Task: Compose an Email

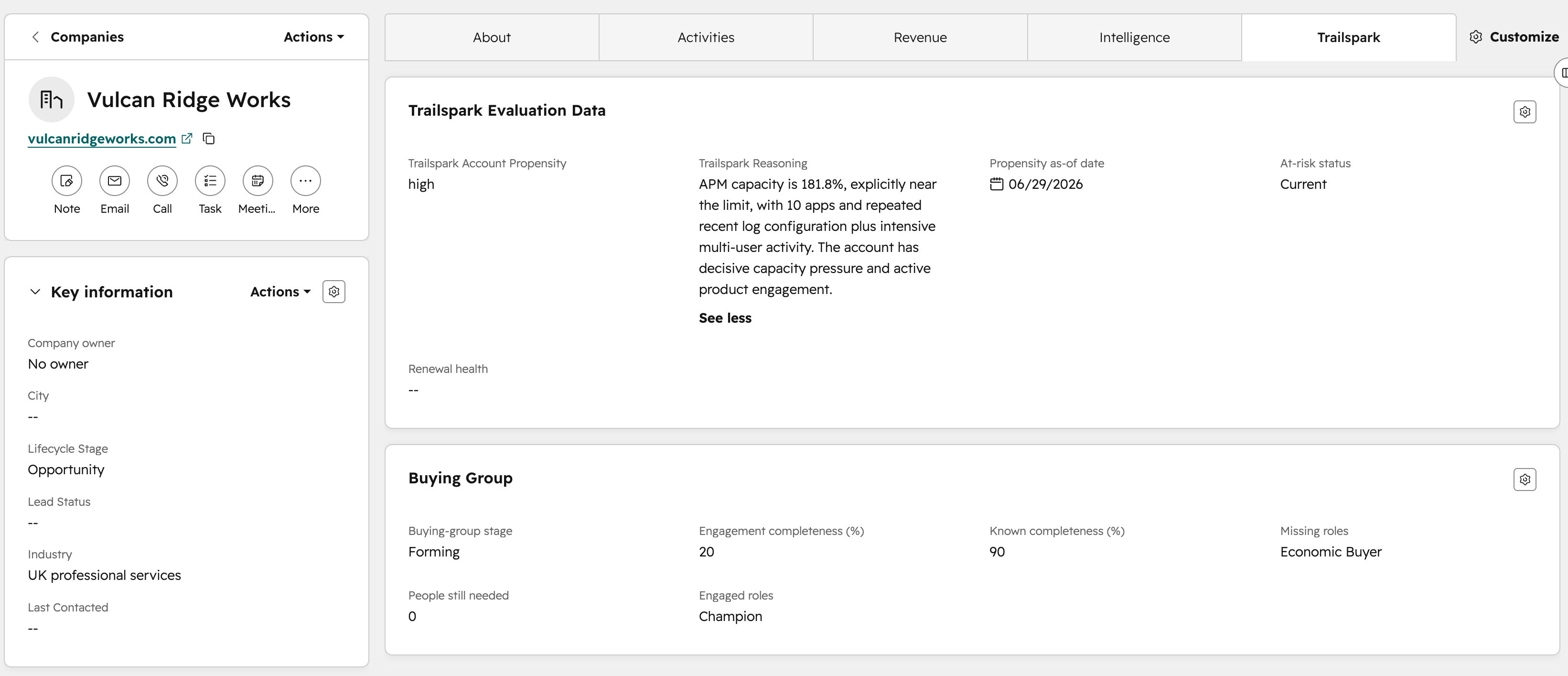Action: tap(115, 181)
